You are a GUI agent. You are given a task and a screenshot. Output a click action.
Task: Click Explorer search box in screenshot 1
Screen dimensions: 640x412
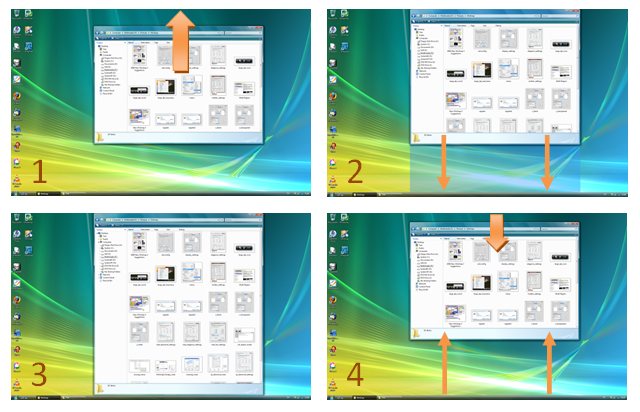(x=242, y=32)
